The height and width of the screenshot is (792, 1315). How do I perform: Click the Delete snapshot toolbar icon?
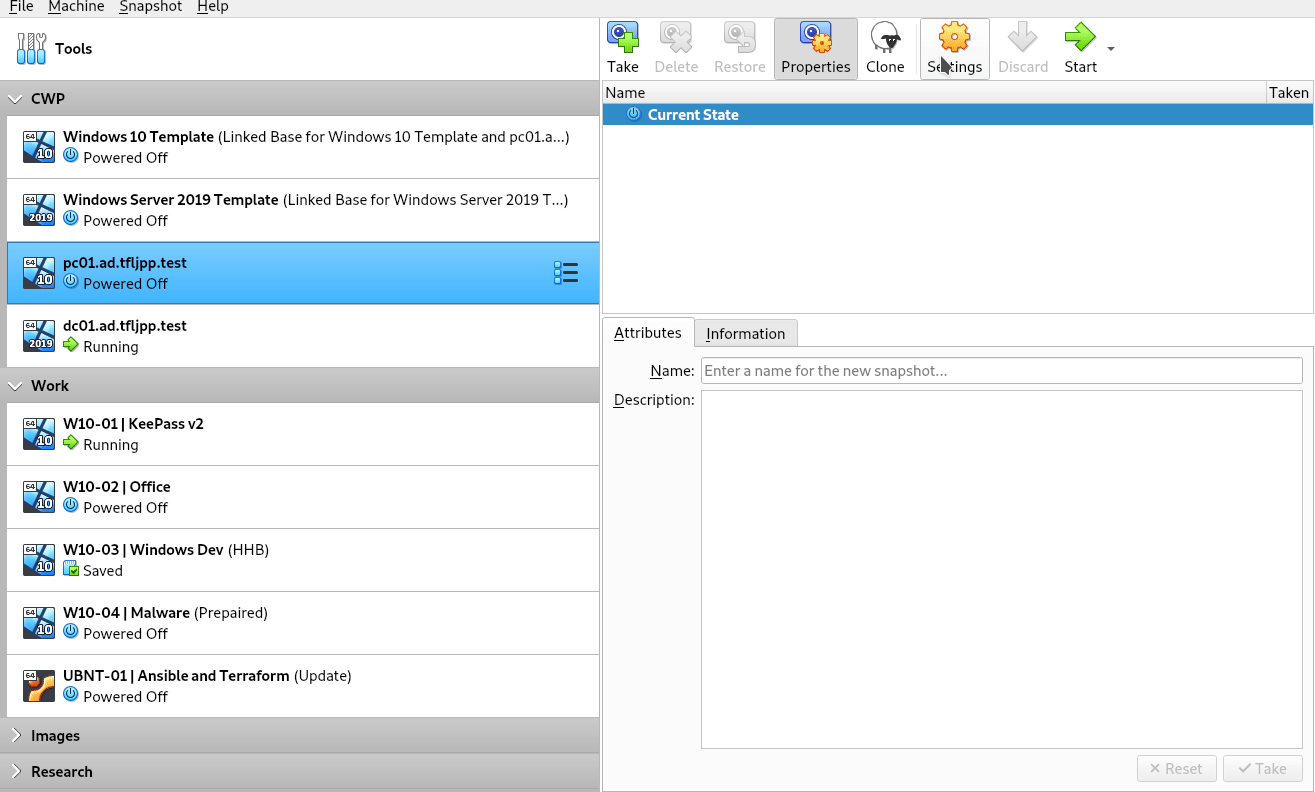coord(676,38)
